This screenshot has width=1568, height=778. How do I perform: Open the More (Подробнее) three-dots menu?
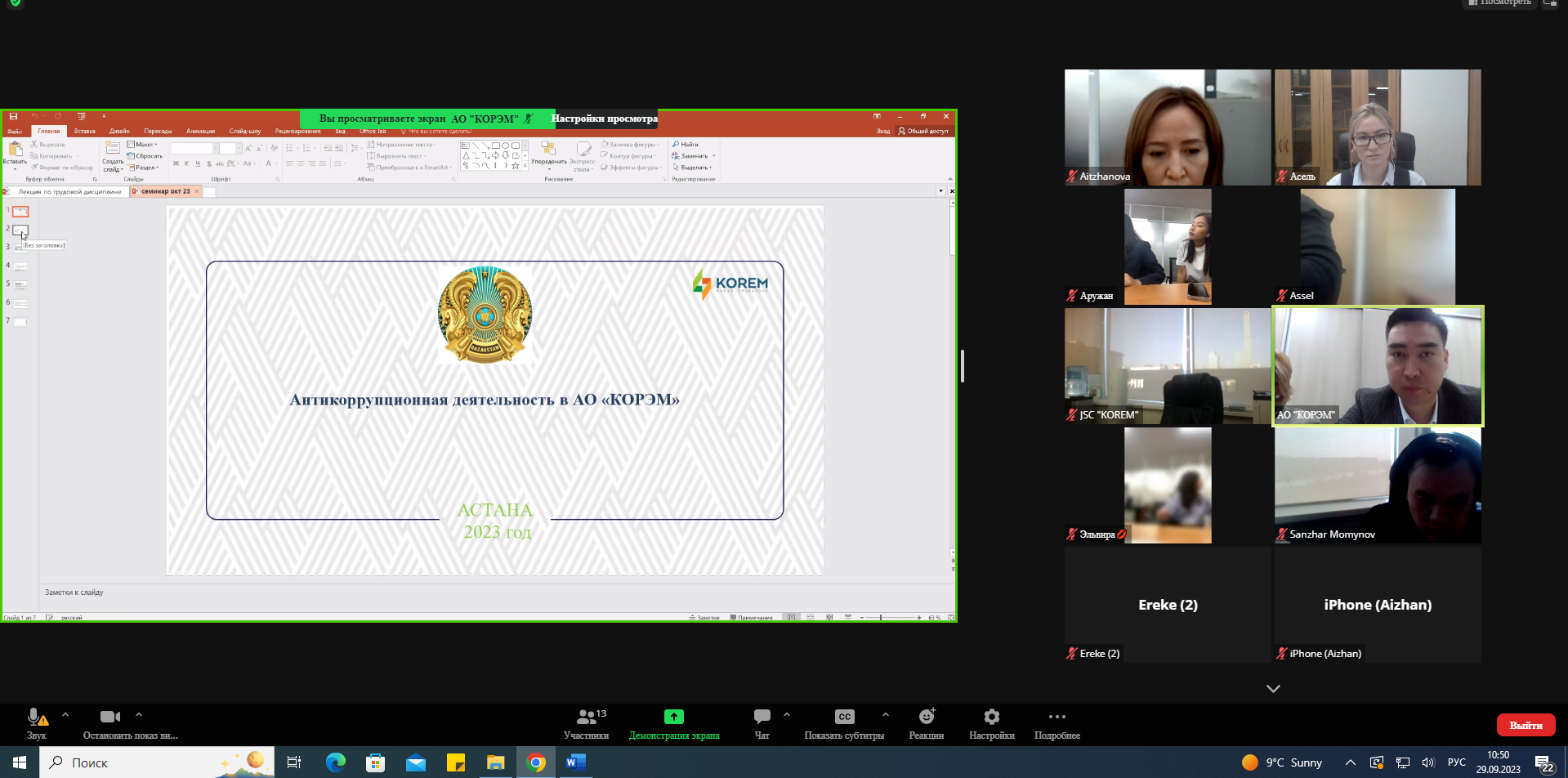coord(1057,724)
